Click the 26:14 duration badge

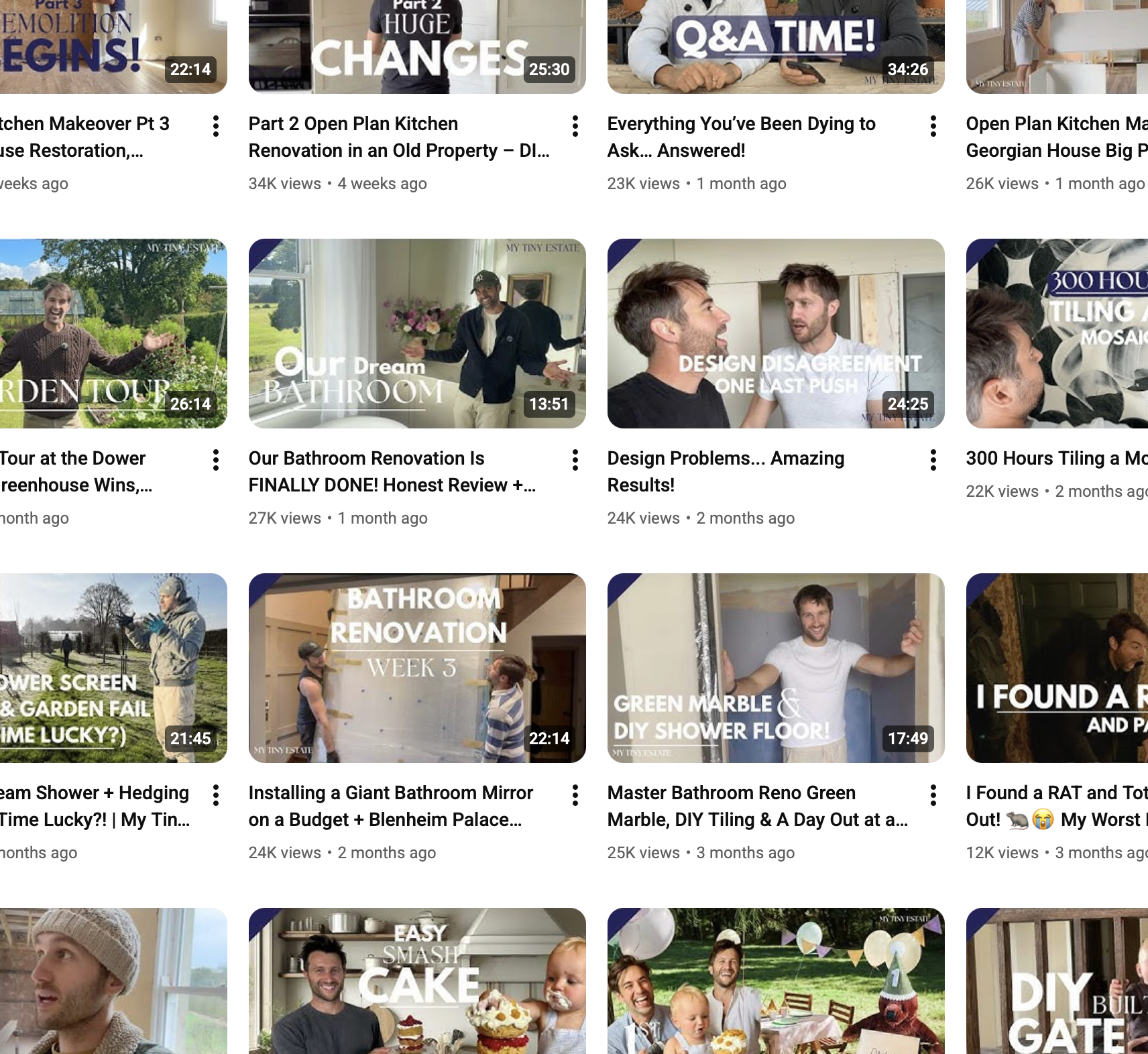190,404
